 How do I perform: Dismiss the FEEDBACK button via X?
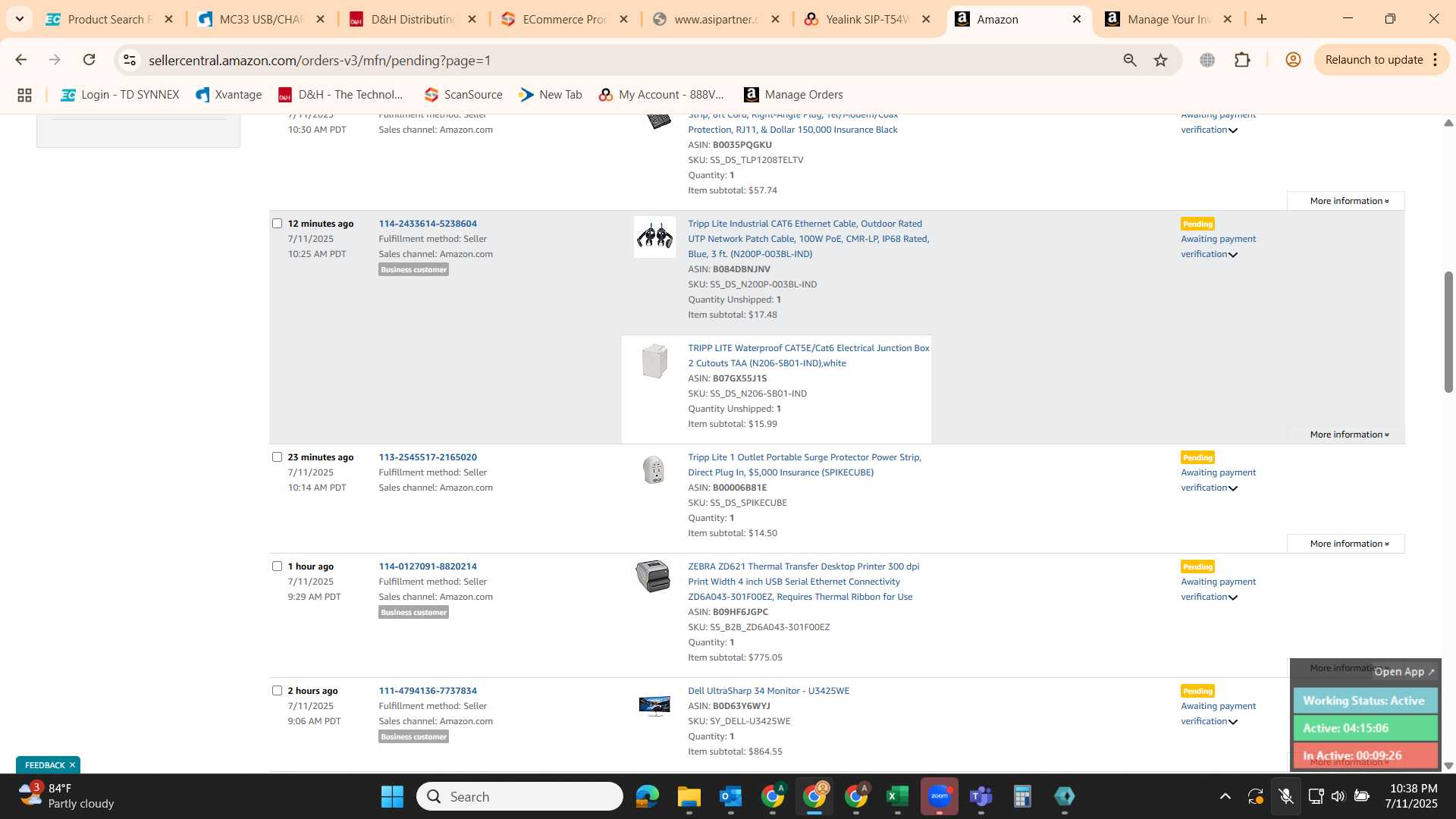72,765
